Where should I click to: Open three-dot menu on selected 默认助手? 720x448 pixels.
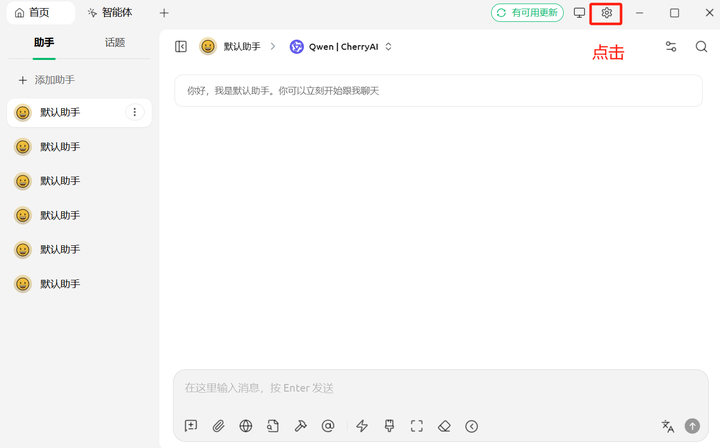coord(135,112)
